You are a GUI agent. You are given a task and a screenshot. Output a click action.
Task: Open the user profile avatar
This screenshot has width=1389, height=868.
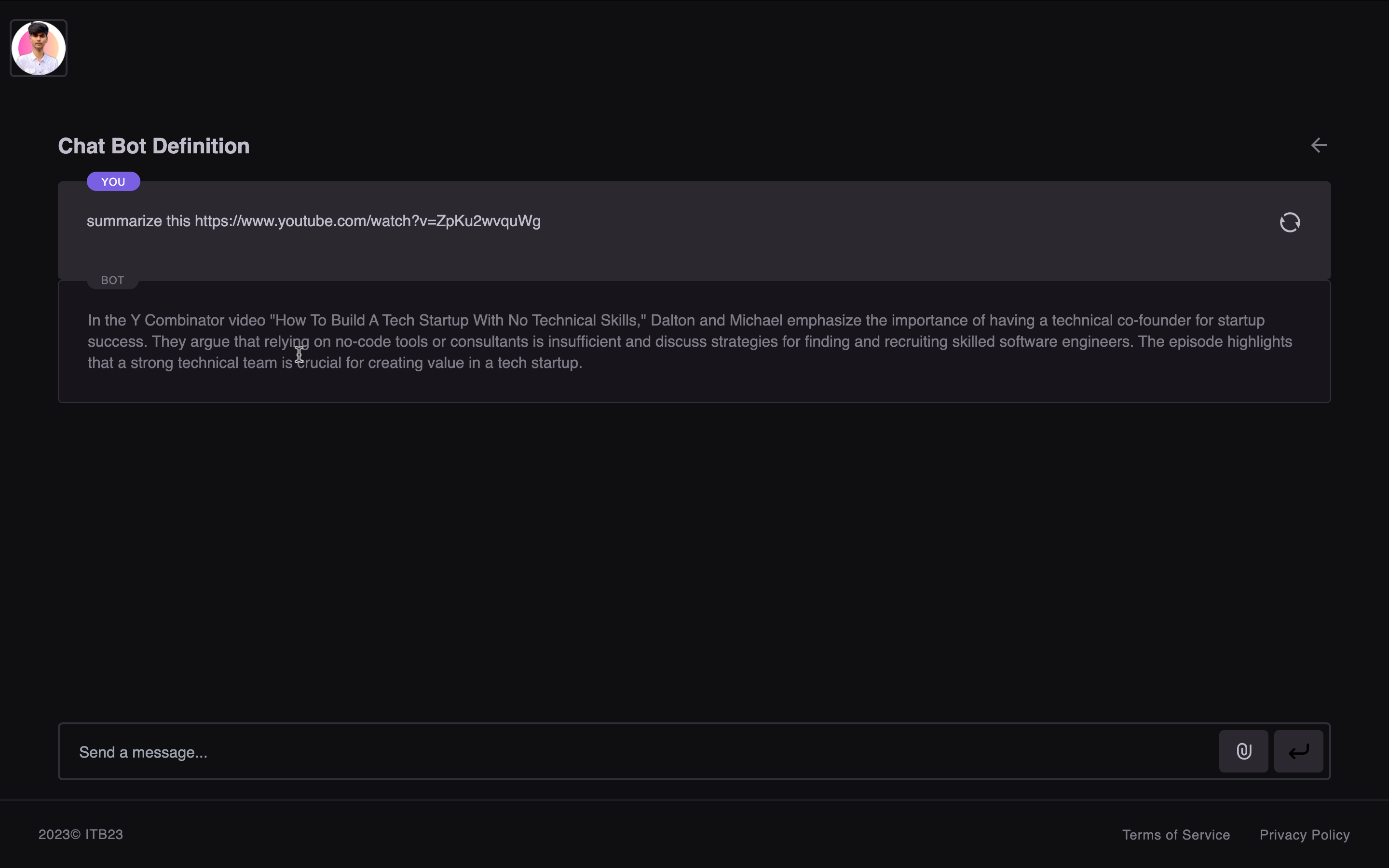(39, 48)
